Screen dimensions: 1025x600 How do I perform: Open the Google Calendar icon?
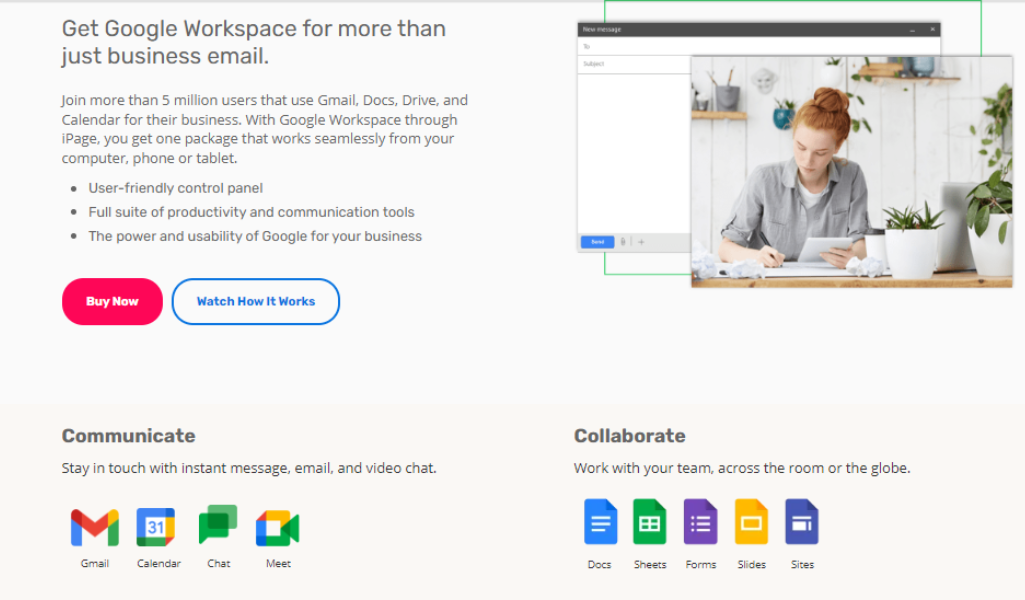pos(156,527)
